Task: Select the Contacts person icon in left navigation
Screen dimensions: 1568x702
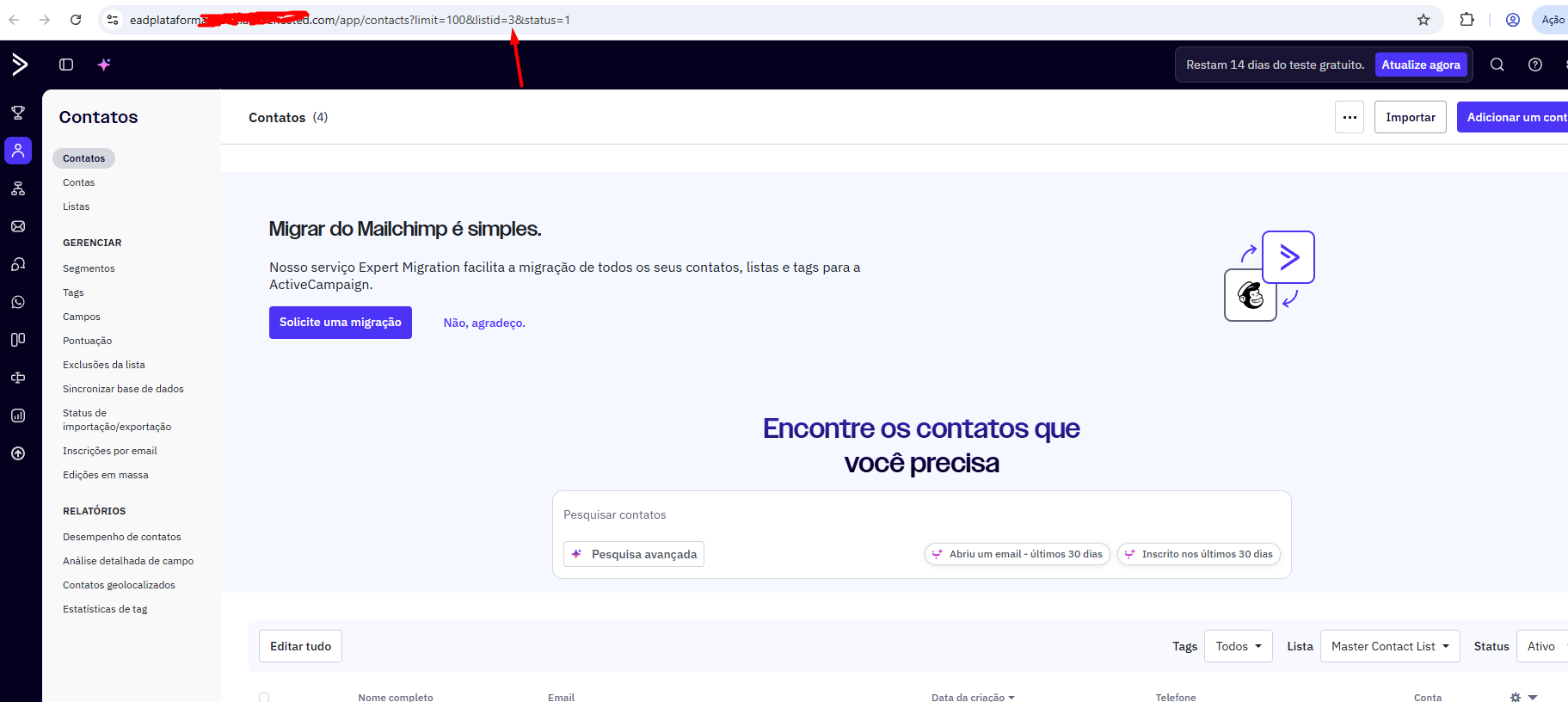Action: 18,151
